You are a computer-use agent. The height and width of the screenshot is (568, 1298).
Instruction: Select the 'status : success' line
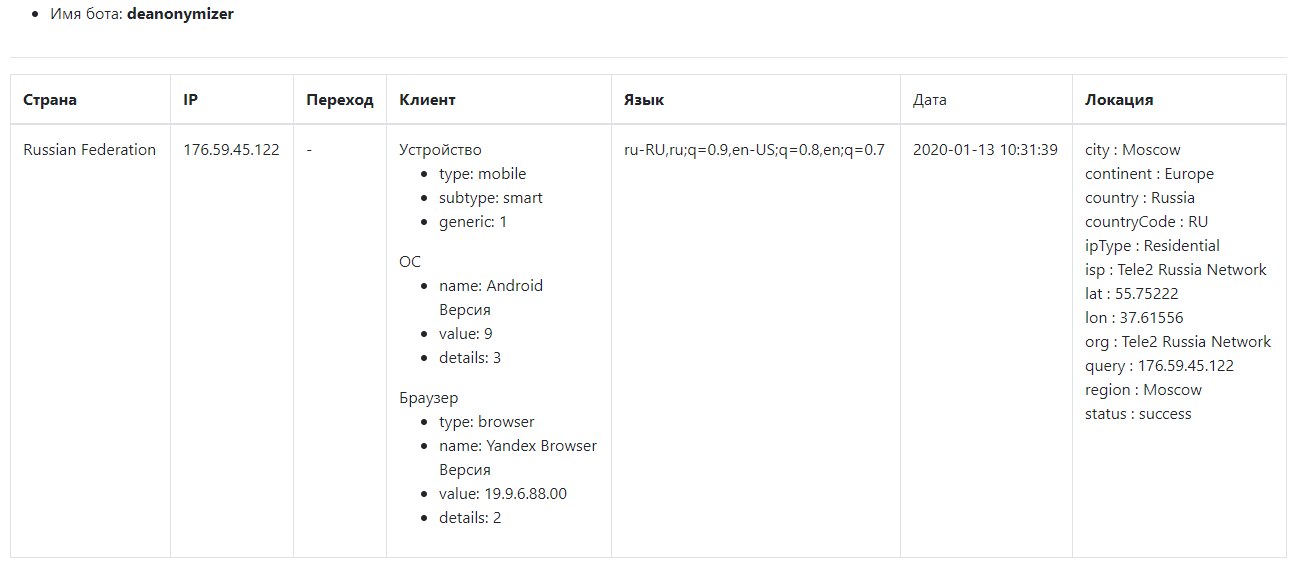[1138, 414]
